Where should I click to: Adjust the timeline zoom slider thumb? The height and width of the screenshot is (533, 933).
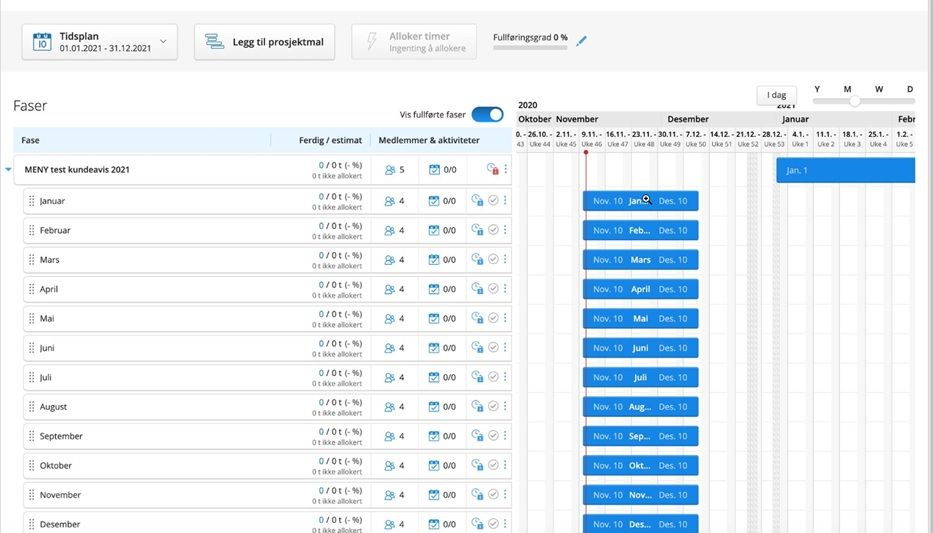tap(854, 101)
